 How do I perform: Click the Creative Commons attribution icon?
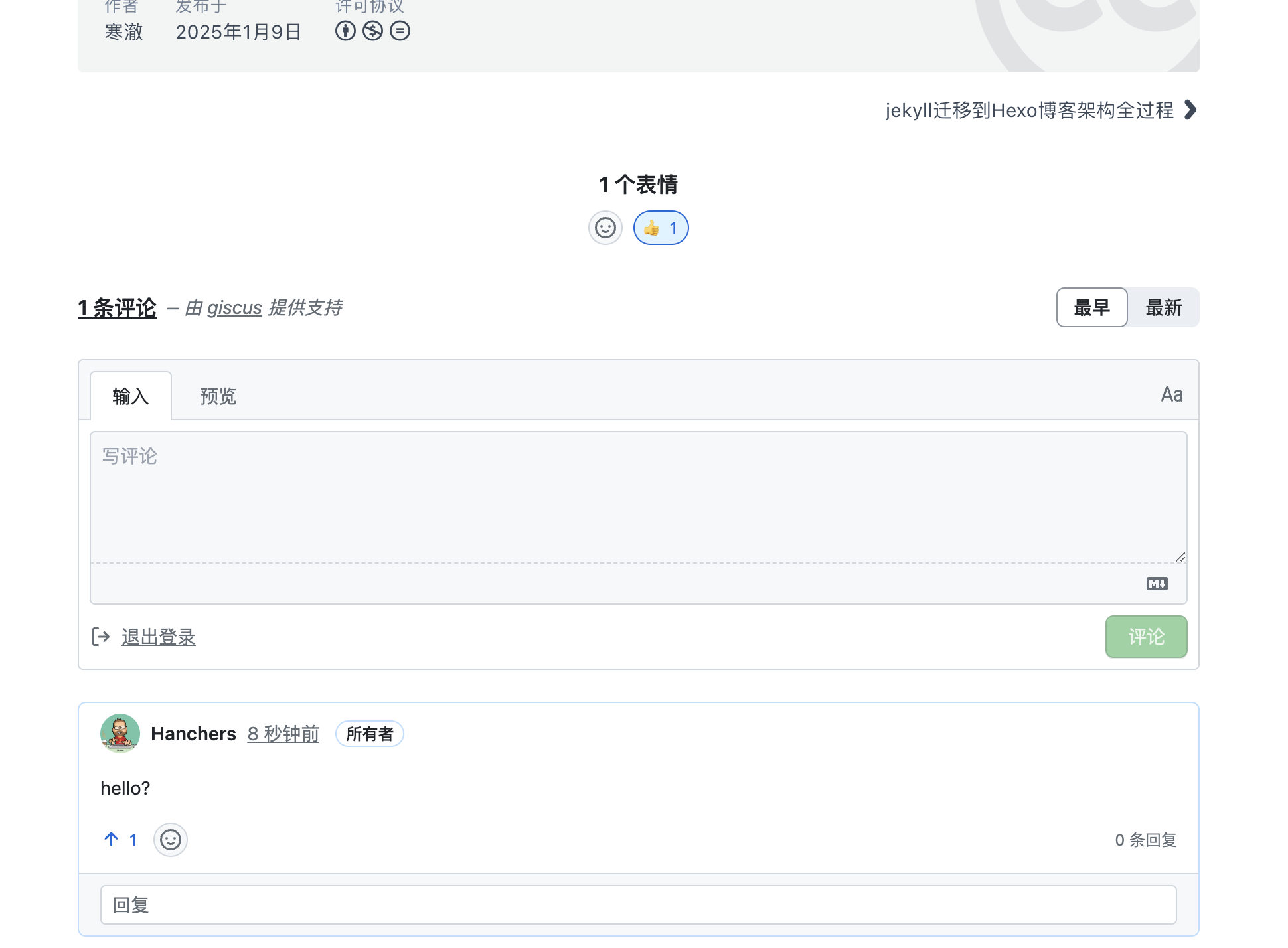click(345, 31)
